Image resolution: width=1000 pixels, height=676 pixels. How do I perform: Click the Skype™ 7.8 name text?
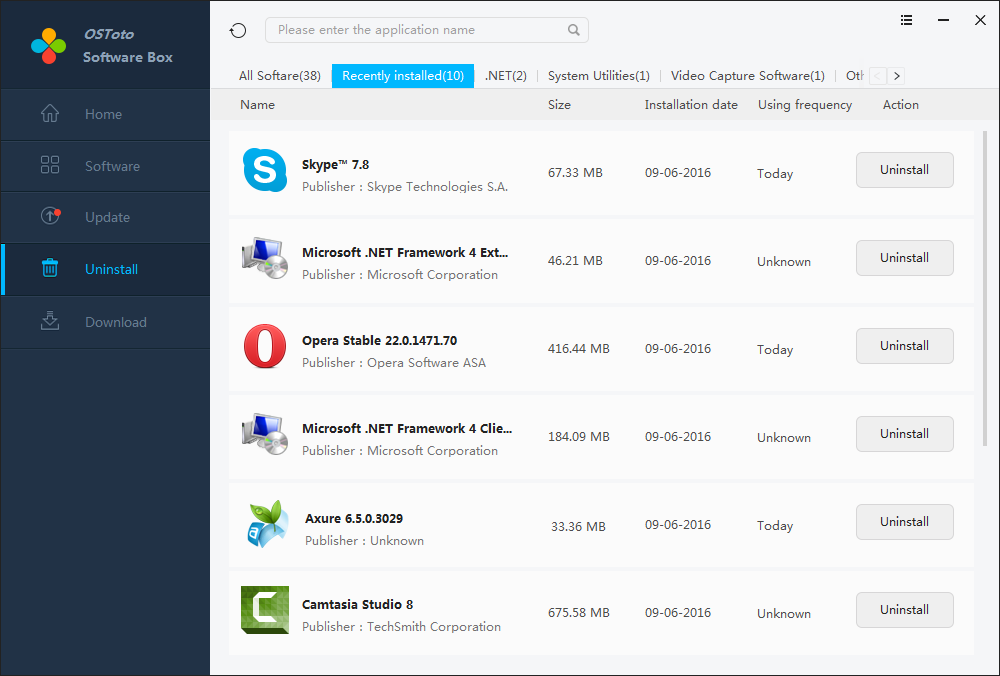pyautogui.click(x=335, y=165)
